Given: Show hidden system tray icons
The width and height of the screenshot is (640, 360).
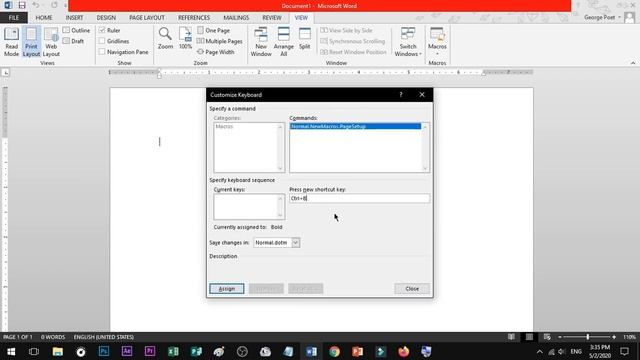Looking at the screenshot, I should [539, 351].
